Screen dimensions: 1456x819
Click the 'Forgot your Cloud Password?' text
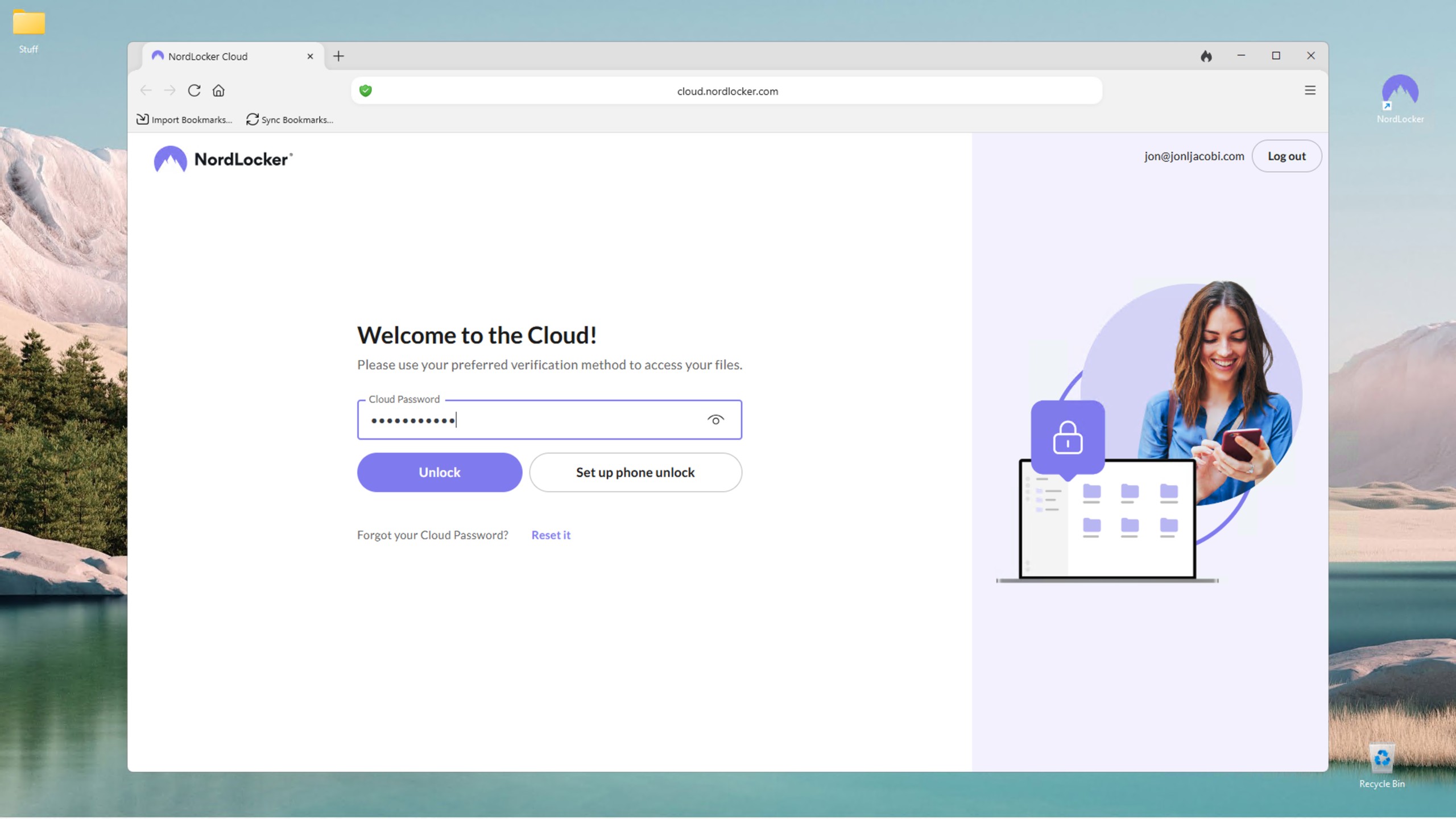pos(432,535)
